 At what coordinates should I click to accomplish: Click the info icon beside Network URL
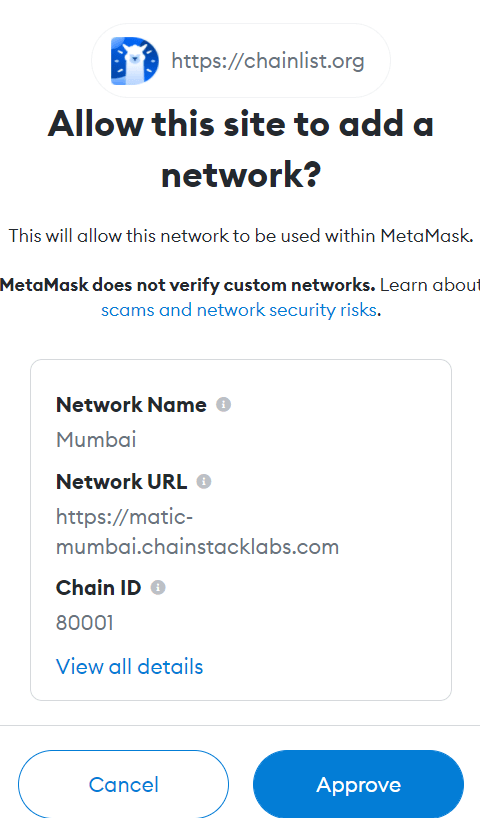tap(203, 481)
